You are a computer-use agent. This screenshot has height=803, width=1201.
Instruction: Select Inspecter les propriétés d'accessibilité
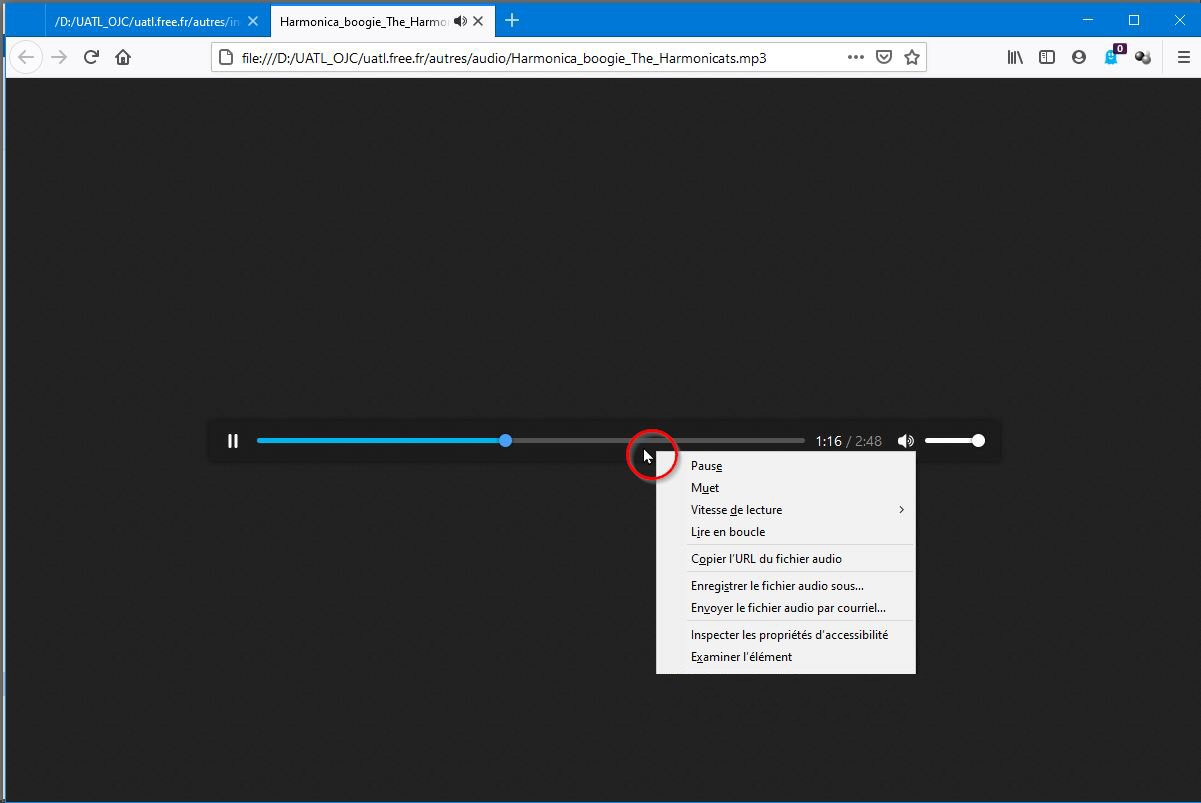click(x=785, y=635)
